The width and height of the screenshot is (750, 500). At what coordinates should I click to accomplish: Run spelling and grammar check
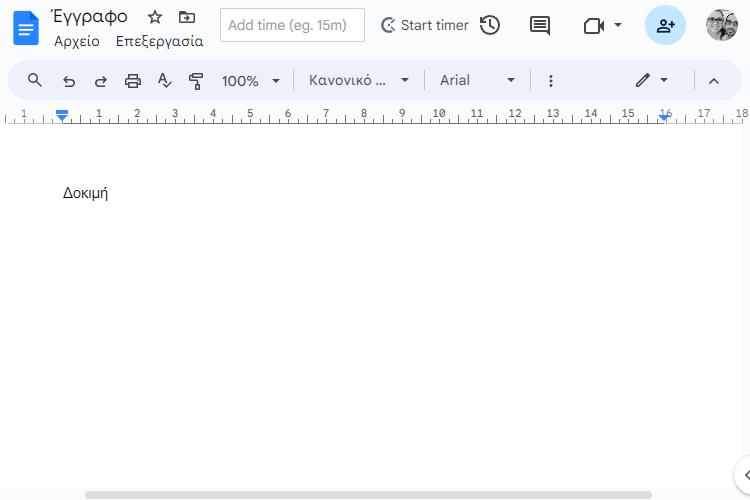tap(164, 80)
